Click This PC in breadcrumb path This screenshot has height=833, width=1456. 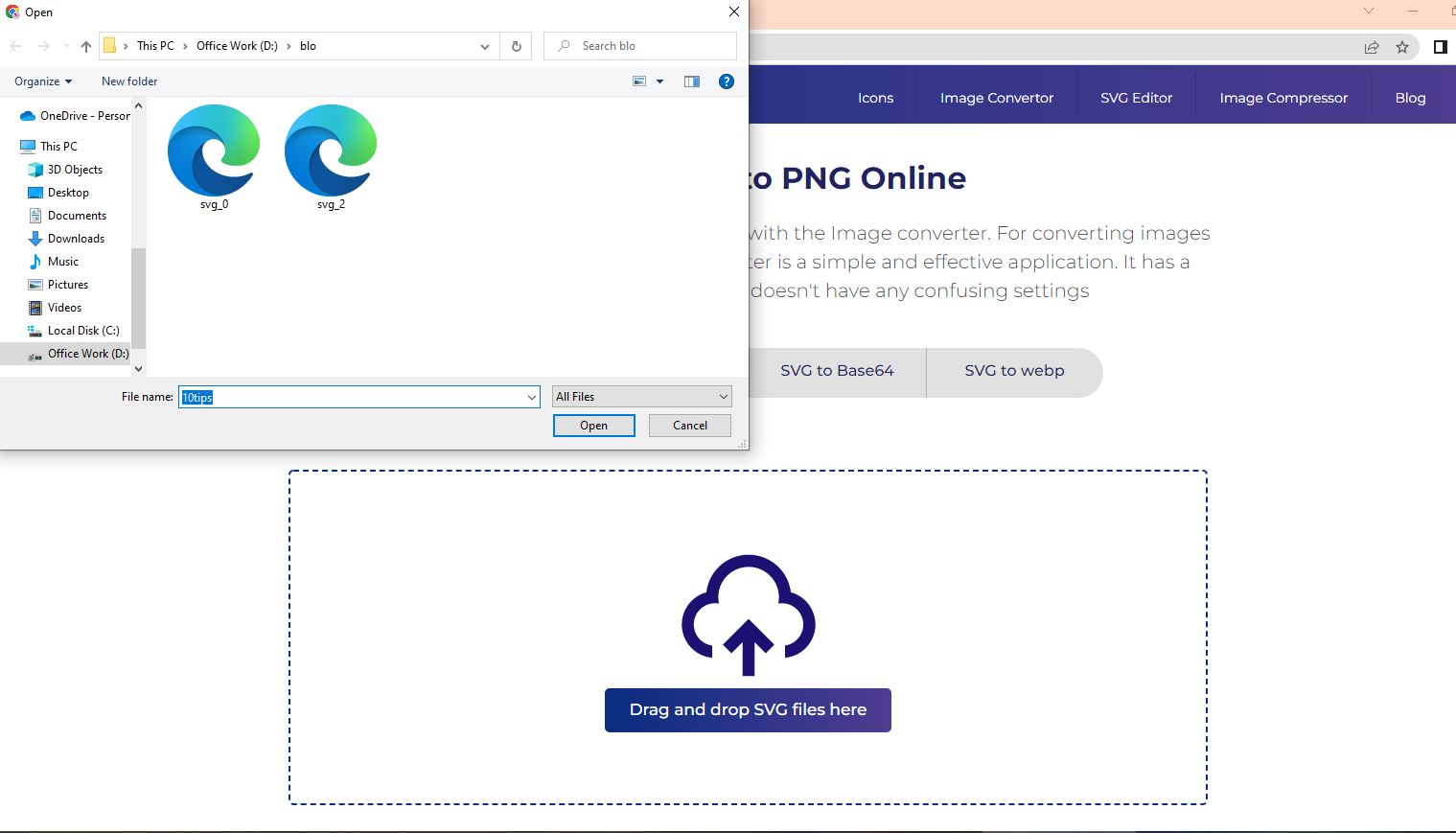tap(155, 46)
